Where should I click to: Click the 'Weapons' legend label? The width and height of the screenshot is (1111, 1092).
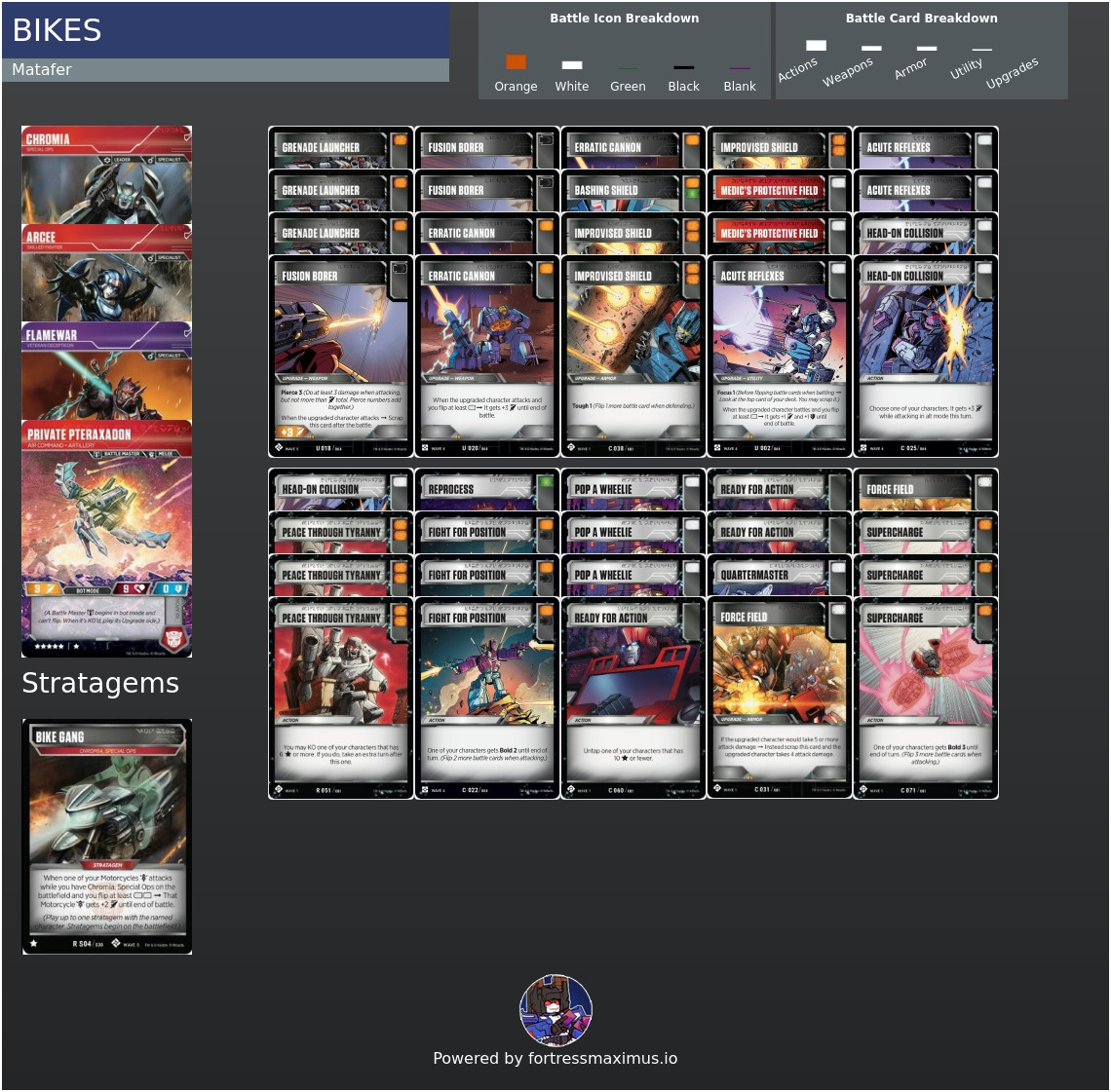pos(848,72)
